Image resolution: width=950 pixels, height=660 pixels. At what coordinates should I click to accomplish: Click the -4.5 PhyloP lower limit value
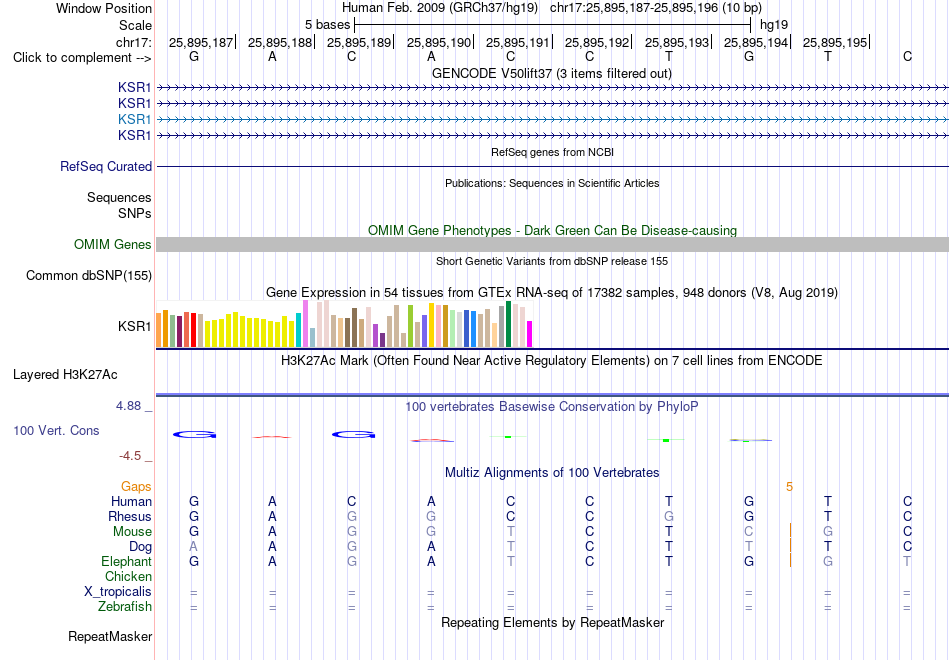click(x=130, y=456)
